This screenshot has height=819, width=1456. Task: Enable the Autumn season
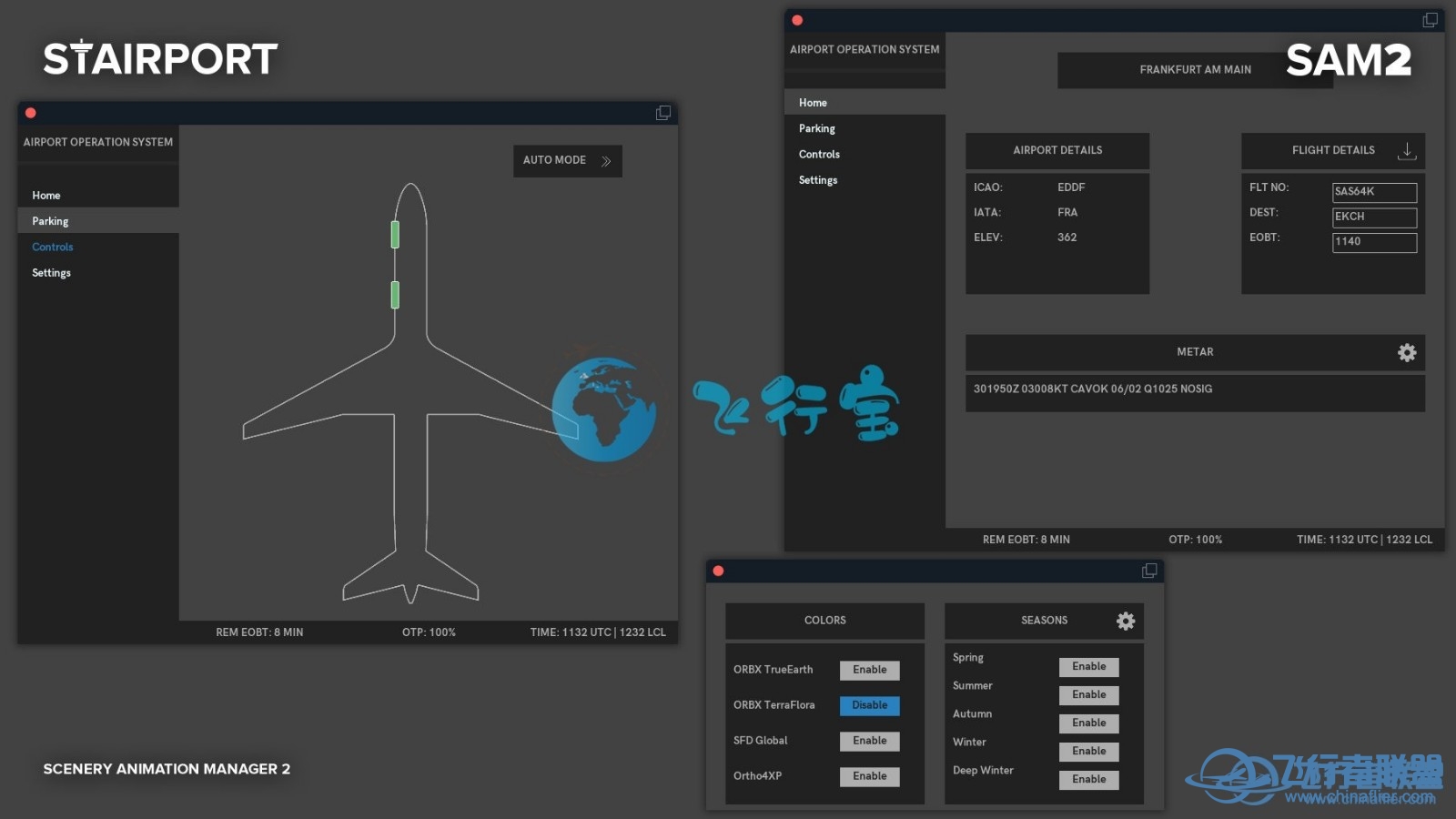click(1089, 723)
